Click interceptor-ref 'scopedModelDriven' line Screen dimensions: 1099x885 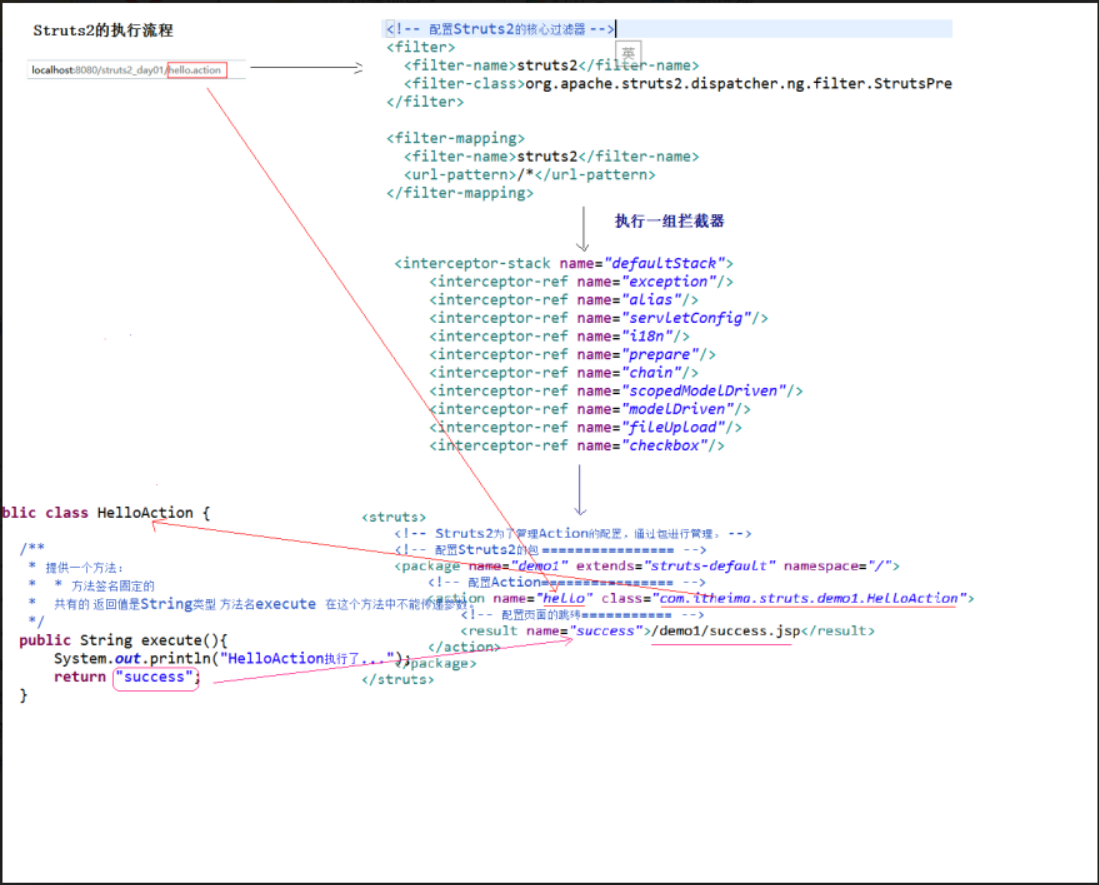tap(616, 391)
